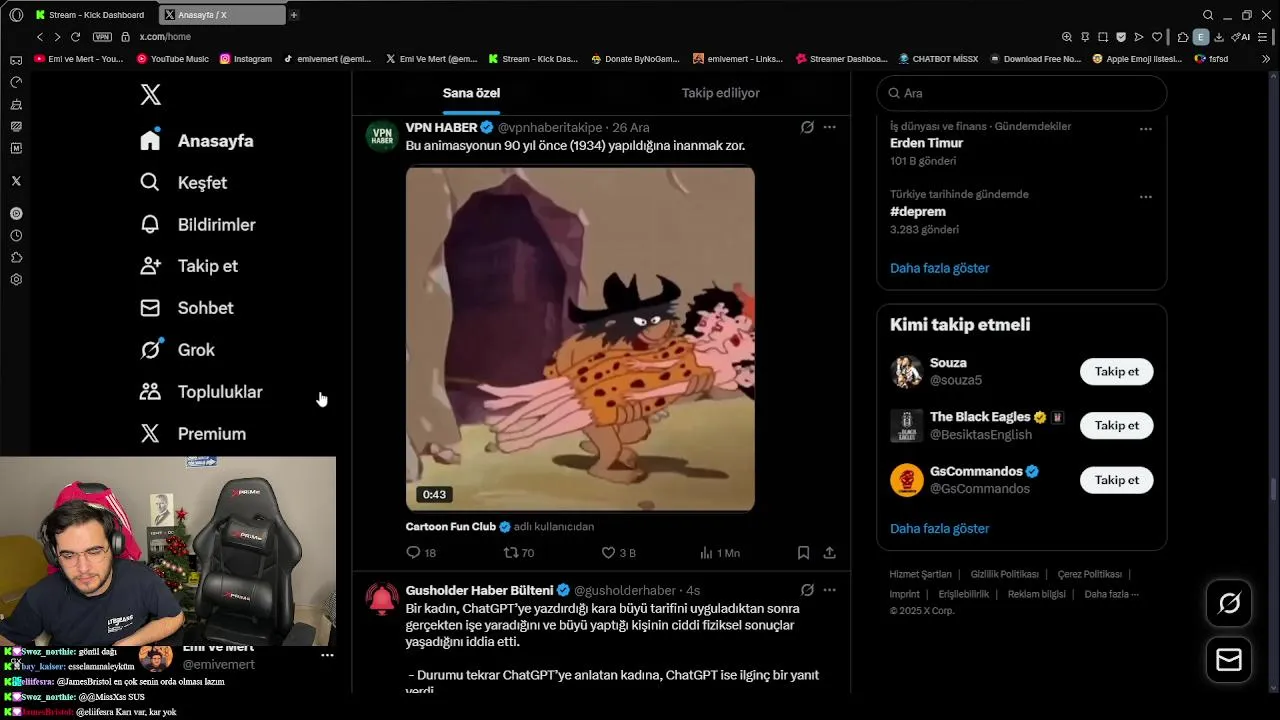Screen dimensions: 1280x720
Task: Open YouTube Music bookmark
Action: point(173,59)
